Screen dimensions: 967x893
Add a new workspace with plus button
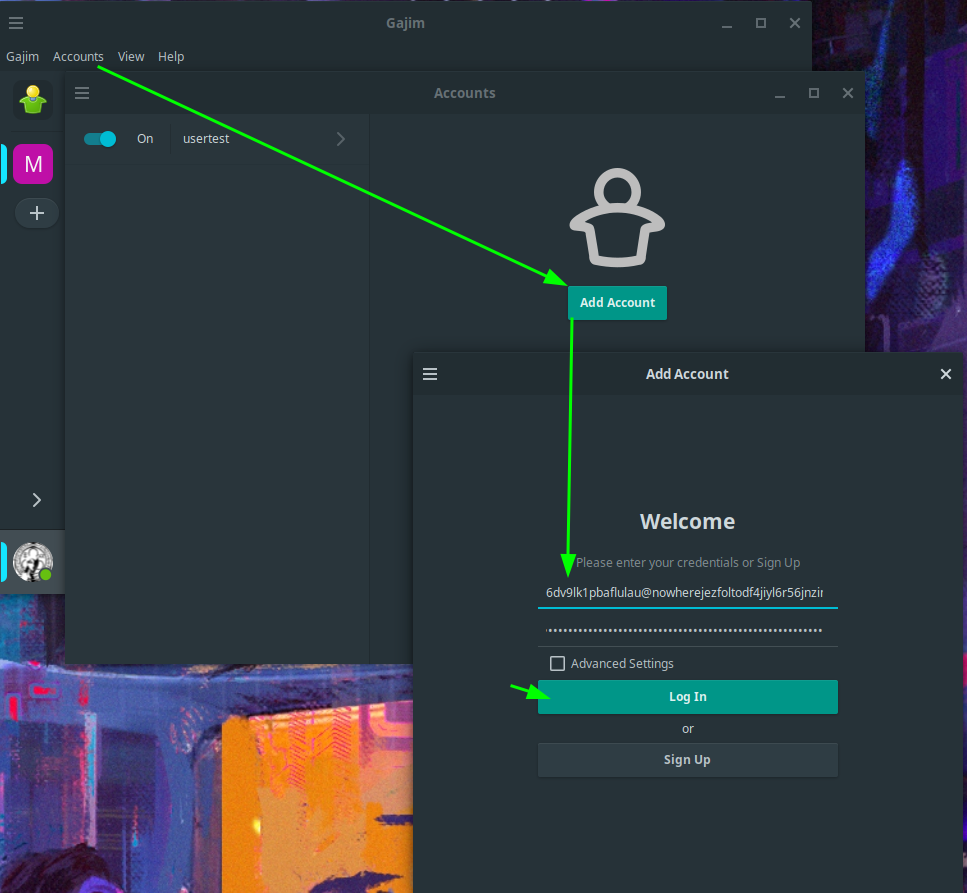tap(37, 213)
